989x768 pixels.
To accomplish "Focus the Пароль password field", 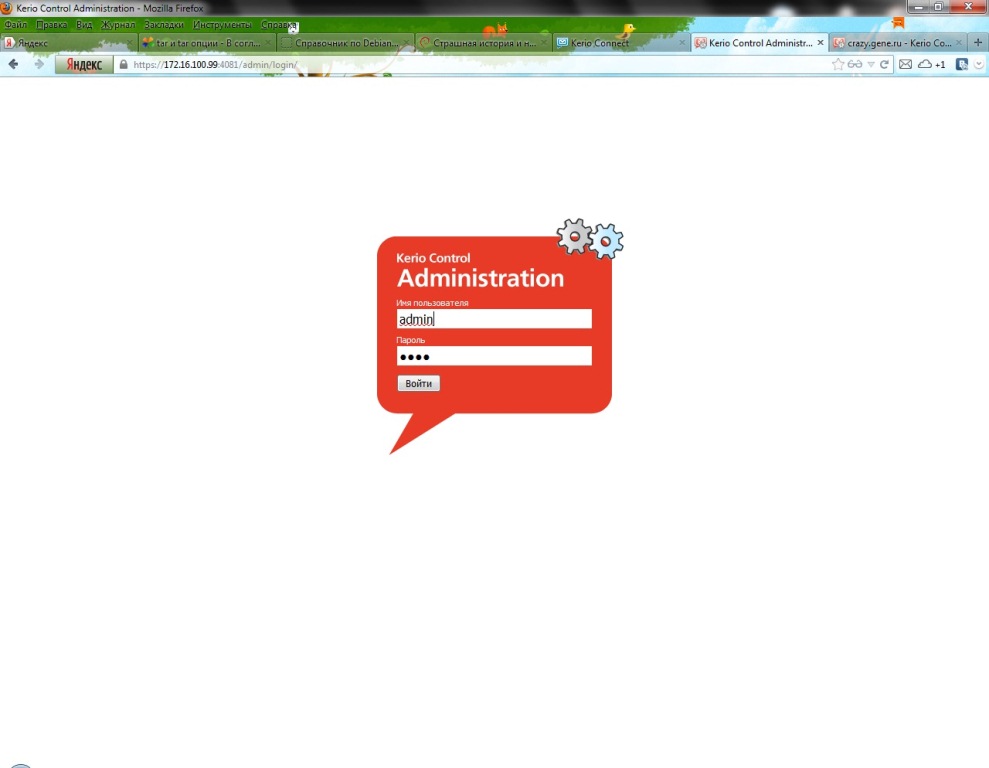I will point(494,356).
